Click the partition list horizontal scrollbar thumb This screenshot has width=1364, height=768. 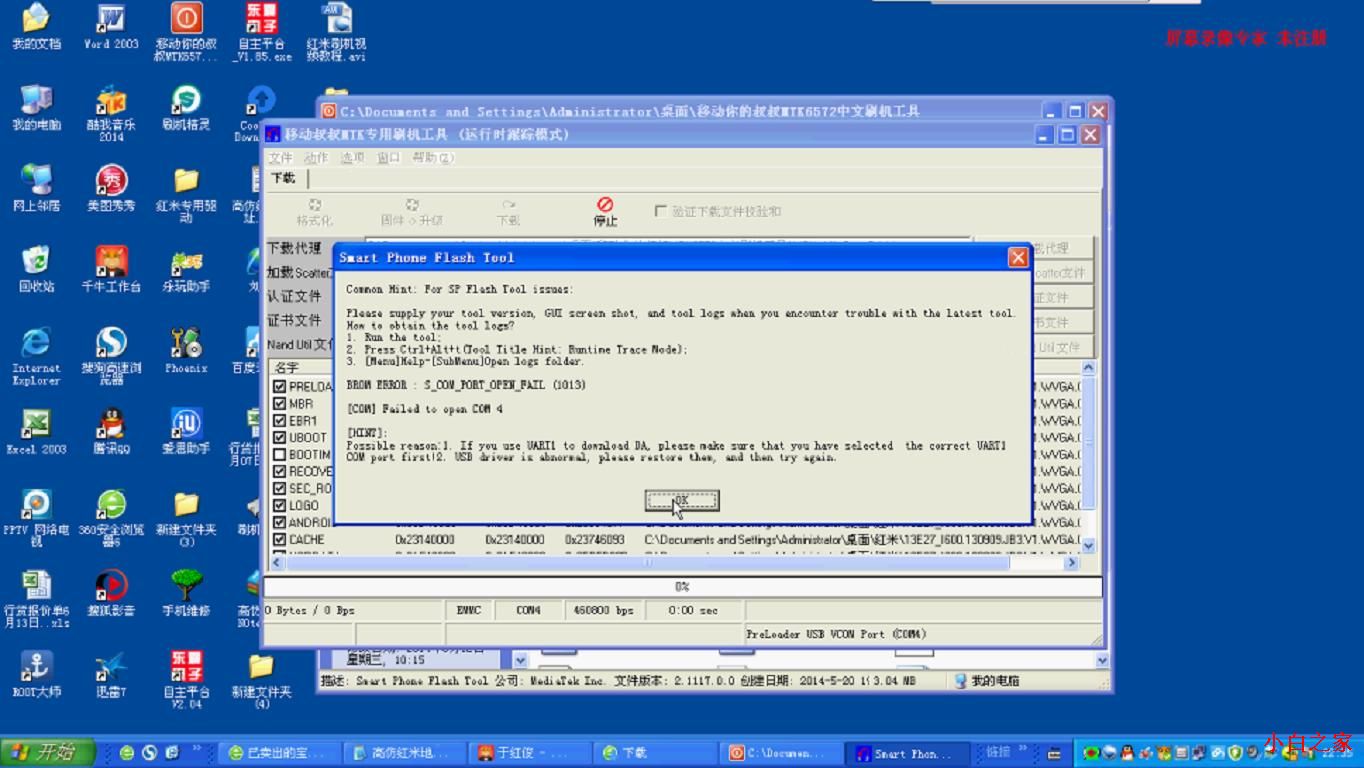click(648, 563)
